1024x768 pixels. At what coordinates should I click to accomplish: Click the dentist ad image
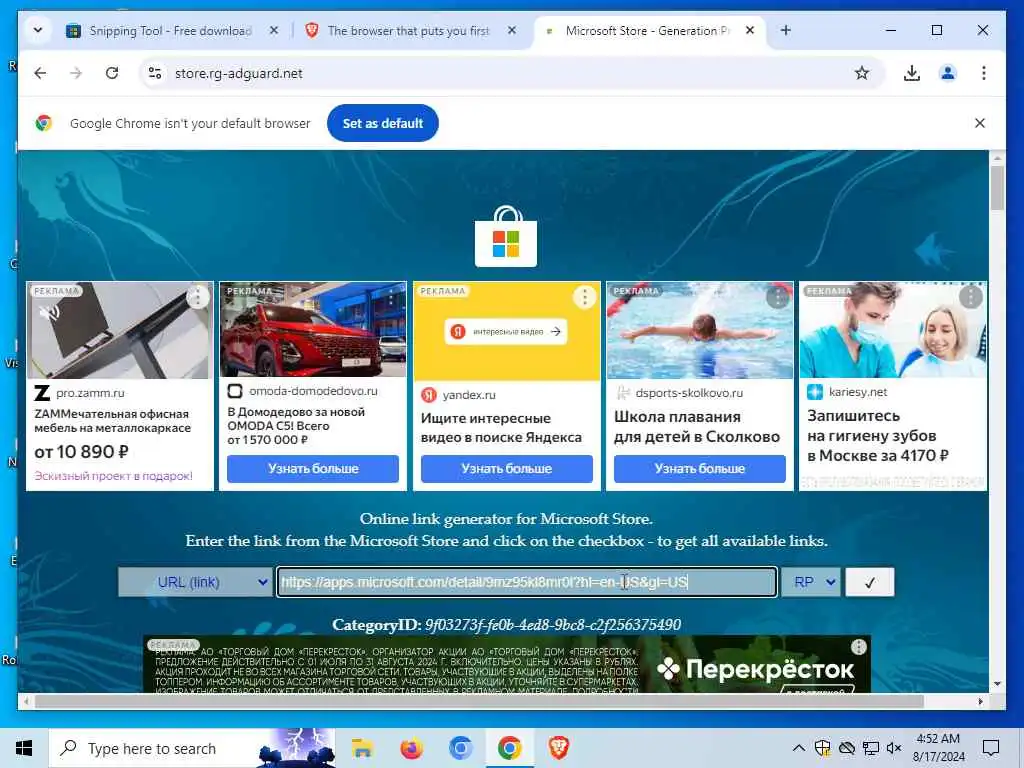pos(893,330)
